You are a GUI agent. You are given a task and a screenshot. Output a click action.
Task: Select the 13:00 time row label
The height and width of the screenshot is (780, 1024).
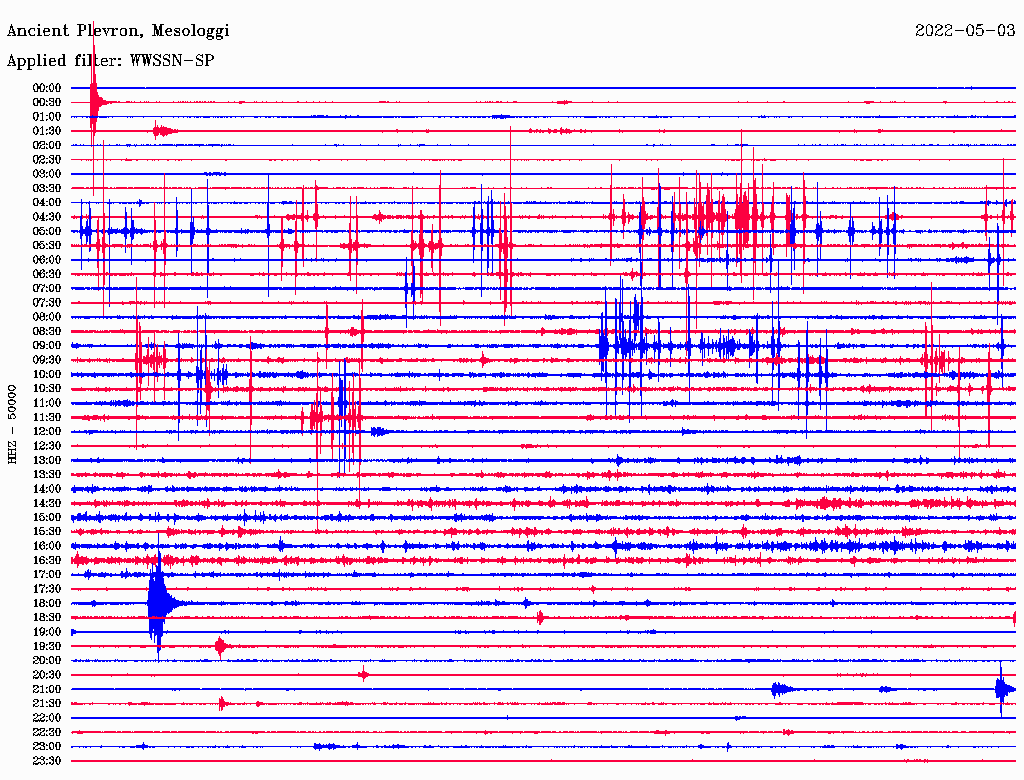pos(47,461)
